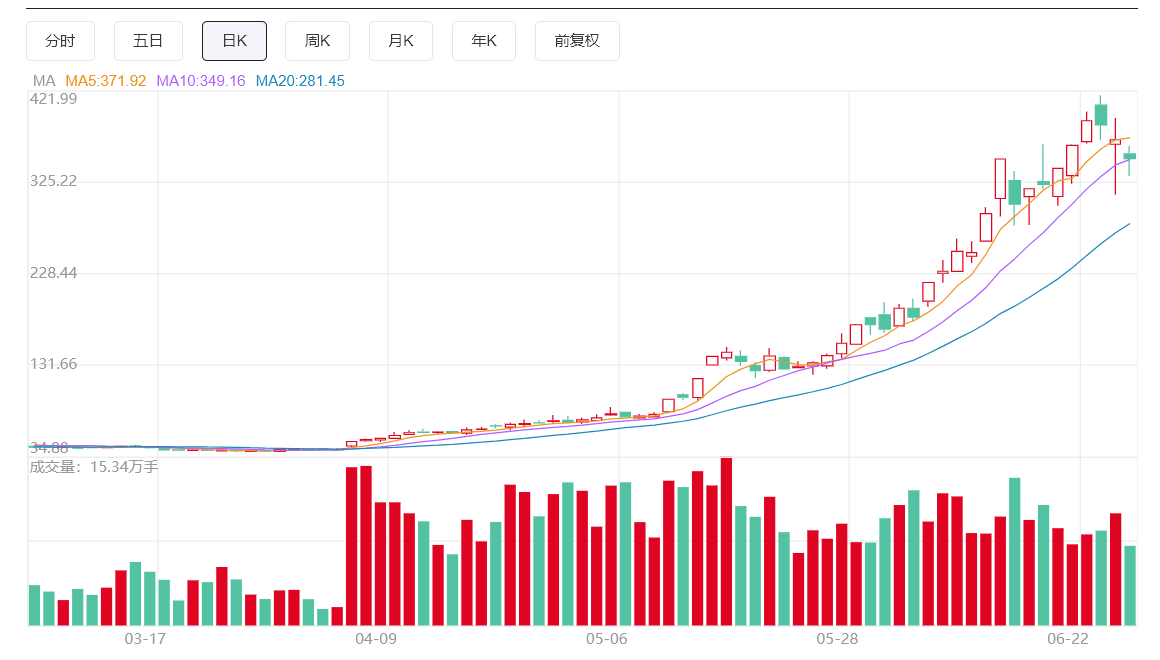Screen dimensions: 1160x660
Task: Open the 前复权 adjustment option
Action: pyautogui.click(x=577, y=41)
